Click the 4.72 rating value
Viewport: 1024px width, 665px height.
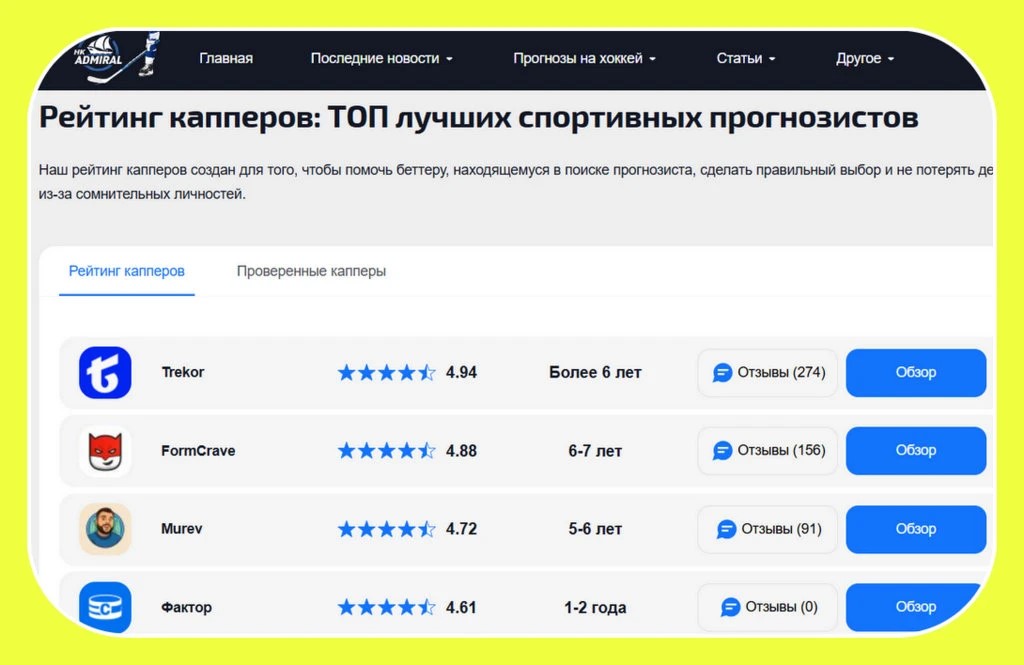coord(462,529)
